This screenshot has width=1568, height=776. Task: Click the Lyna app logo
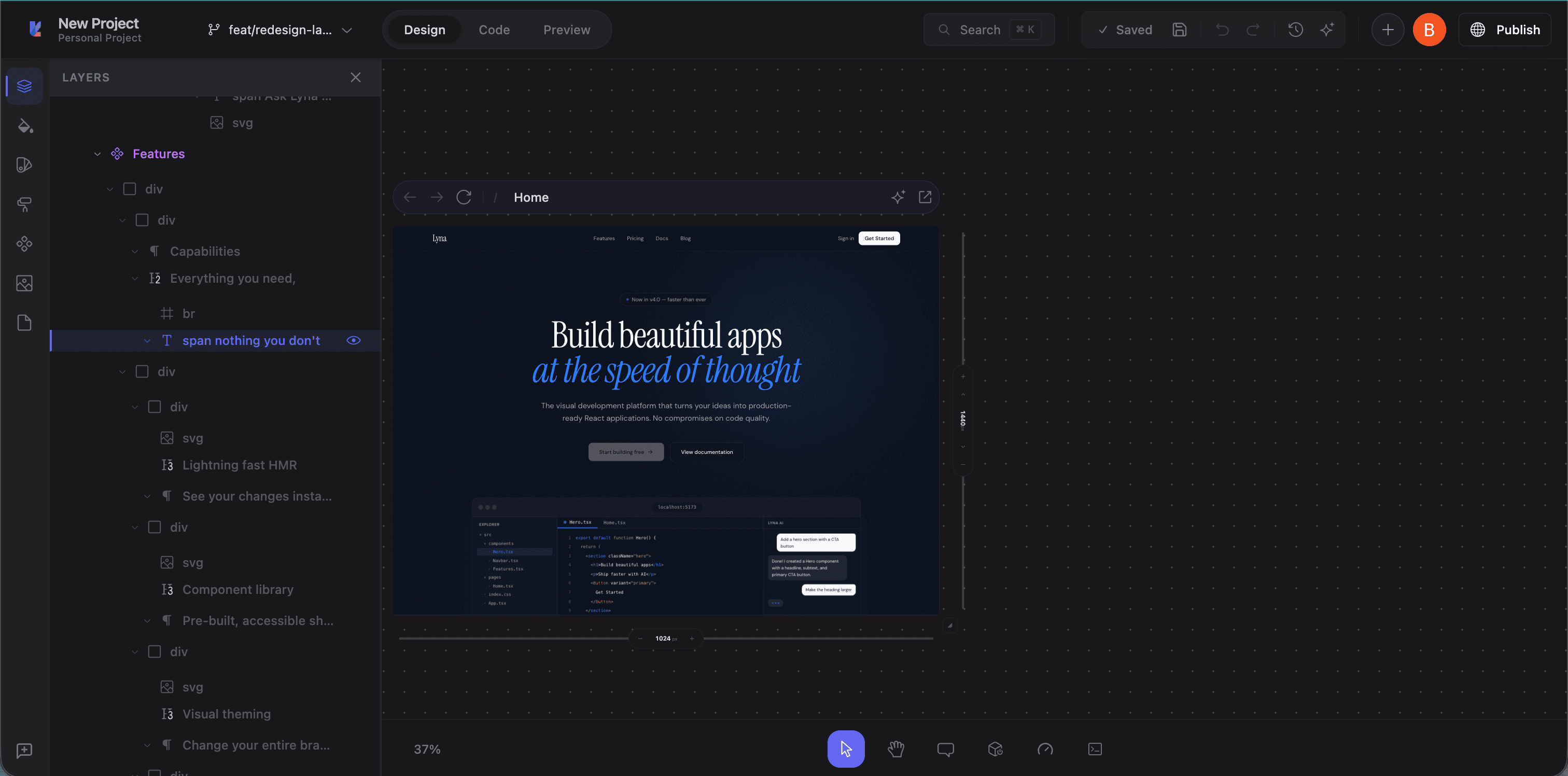[35, 29]
